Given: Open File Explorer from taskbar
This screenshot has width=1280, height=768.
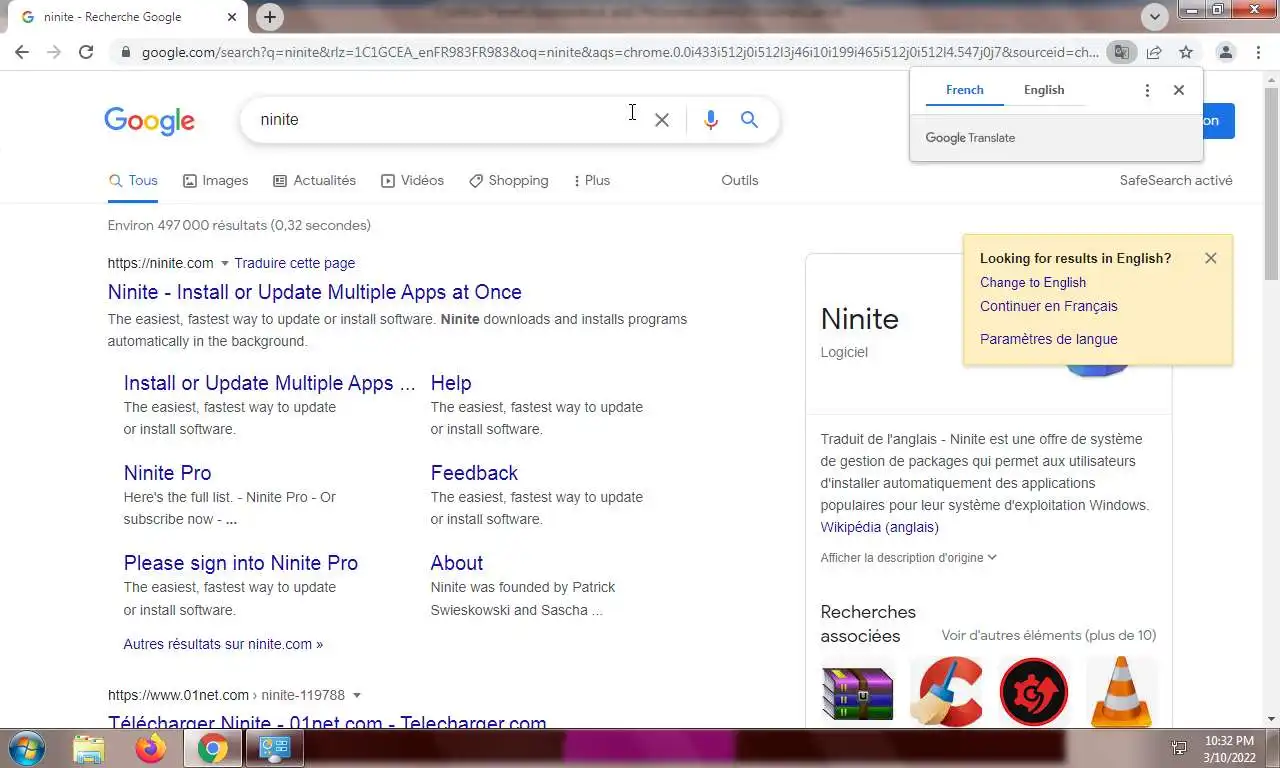Looking at the screenshot, I should coord(89,748).
